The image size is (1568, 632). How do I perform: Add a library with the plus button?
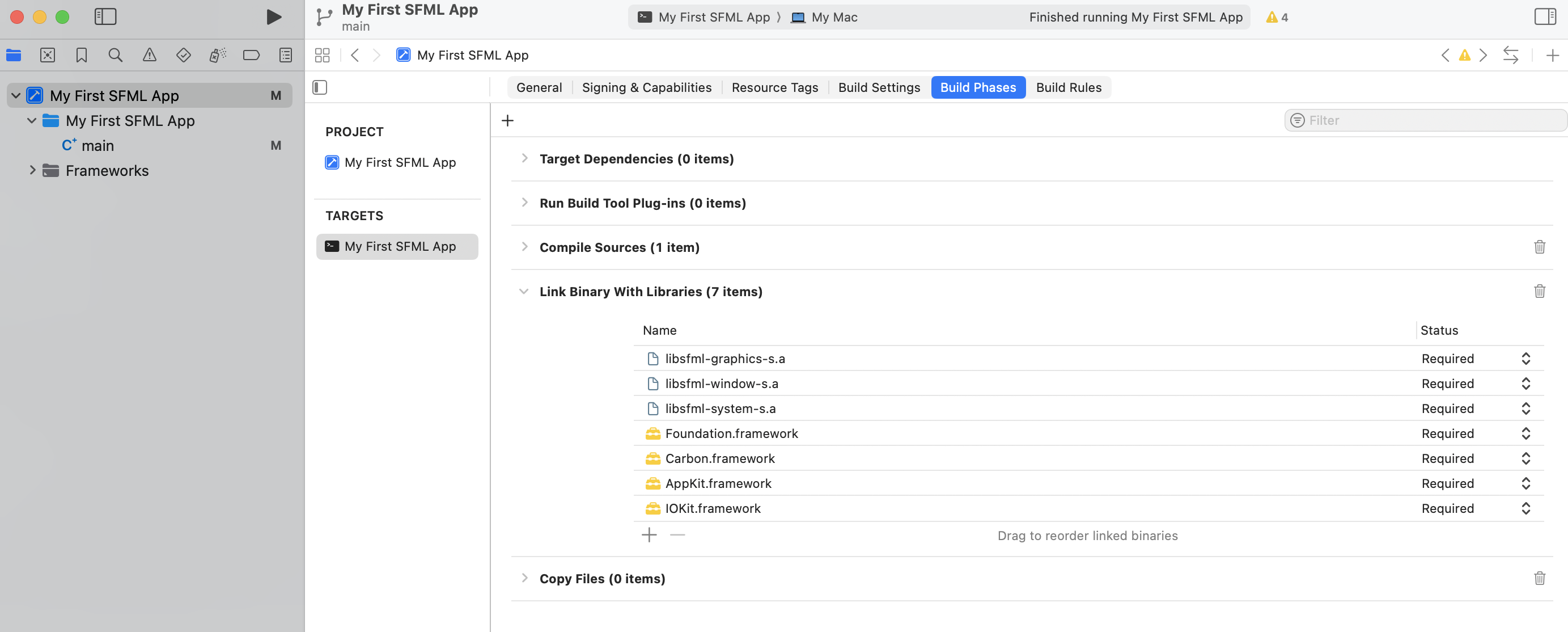click(649, 534)
